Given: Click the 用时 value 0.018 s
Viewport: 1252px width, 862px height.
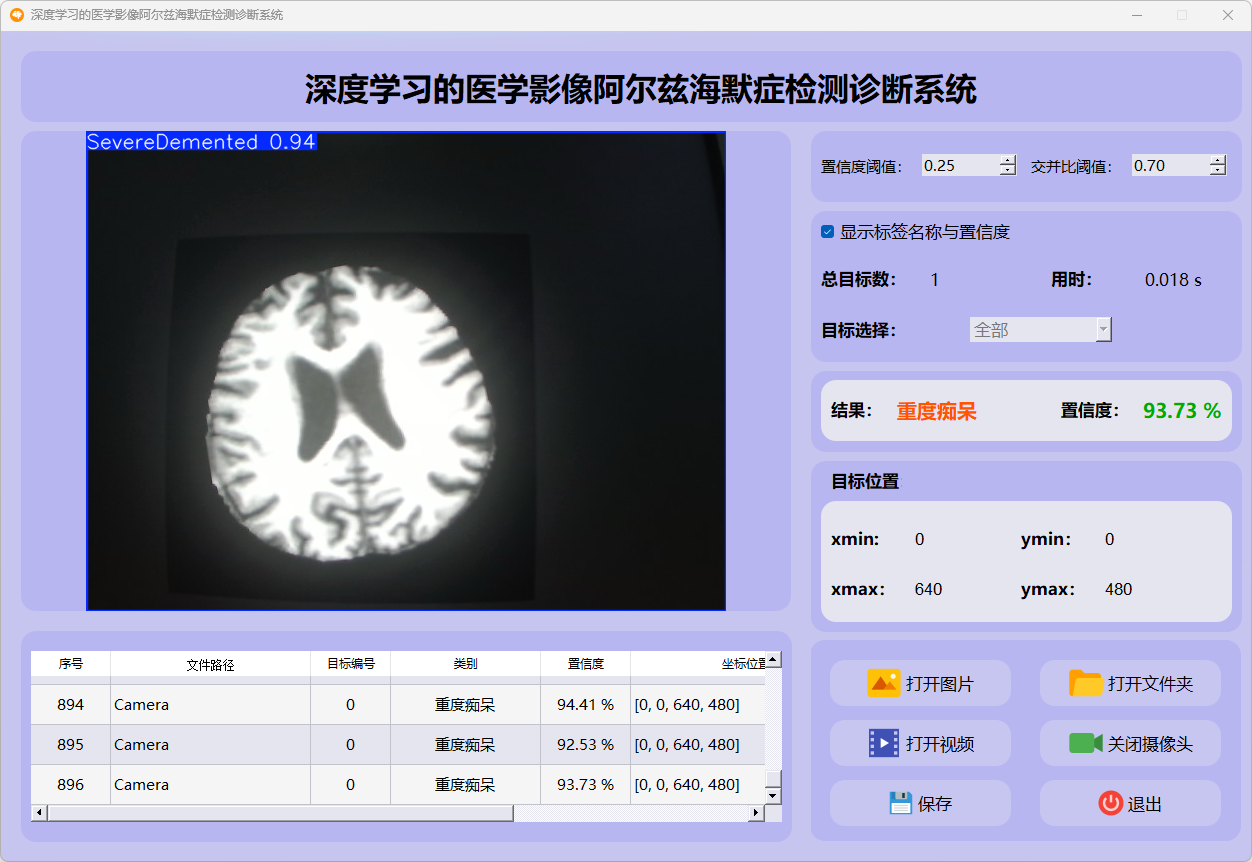Looking at the screenshot, I should point(1173,280).
